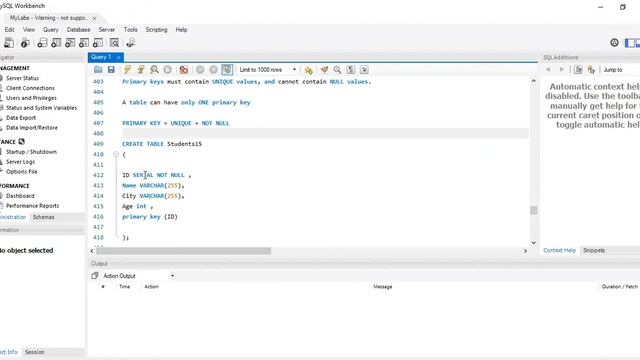This screenshot has height=360, width=640.
Task: Save snippet with the star icon
Action: (309, 70)
